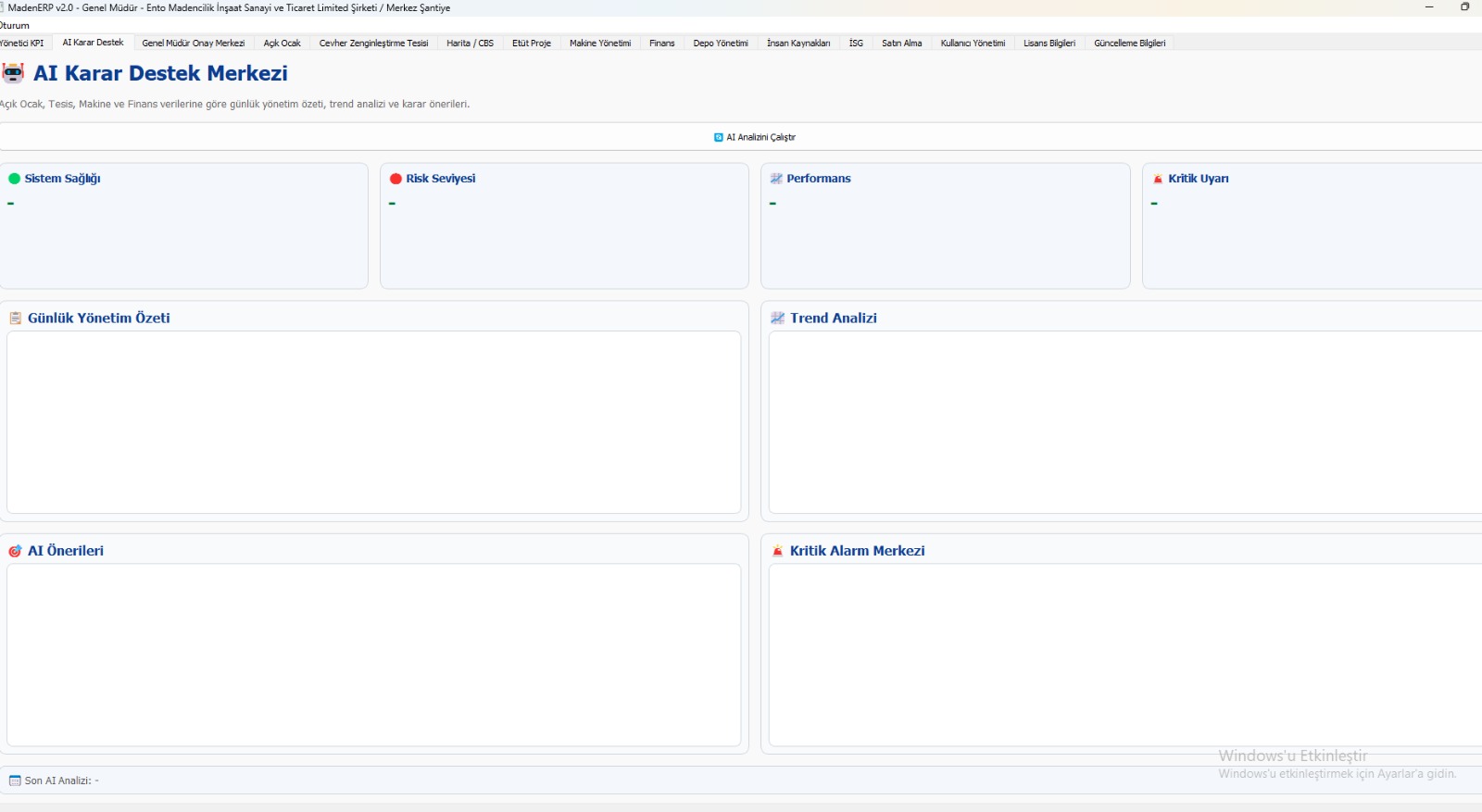Click the Performans chart icon
The width and height of the screenshot is (1482, 812).
point(776,179)
